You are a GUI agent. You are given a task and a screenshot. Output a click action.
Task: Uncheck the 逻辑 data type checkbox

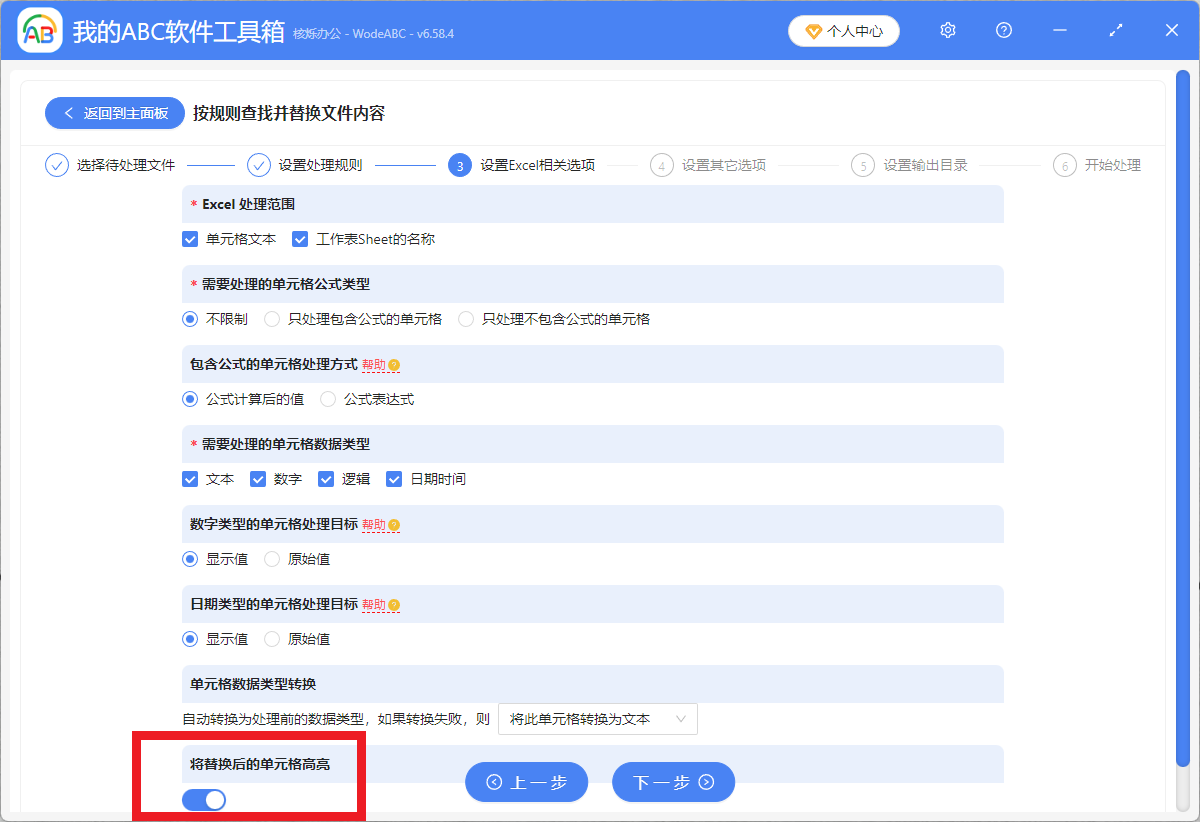point(326,479)
